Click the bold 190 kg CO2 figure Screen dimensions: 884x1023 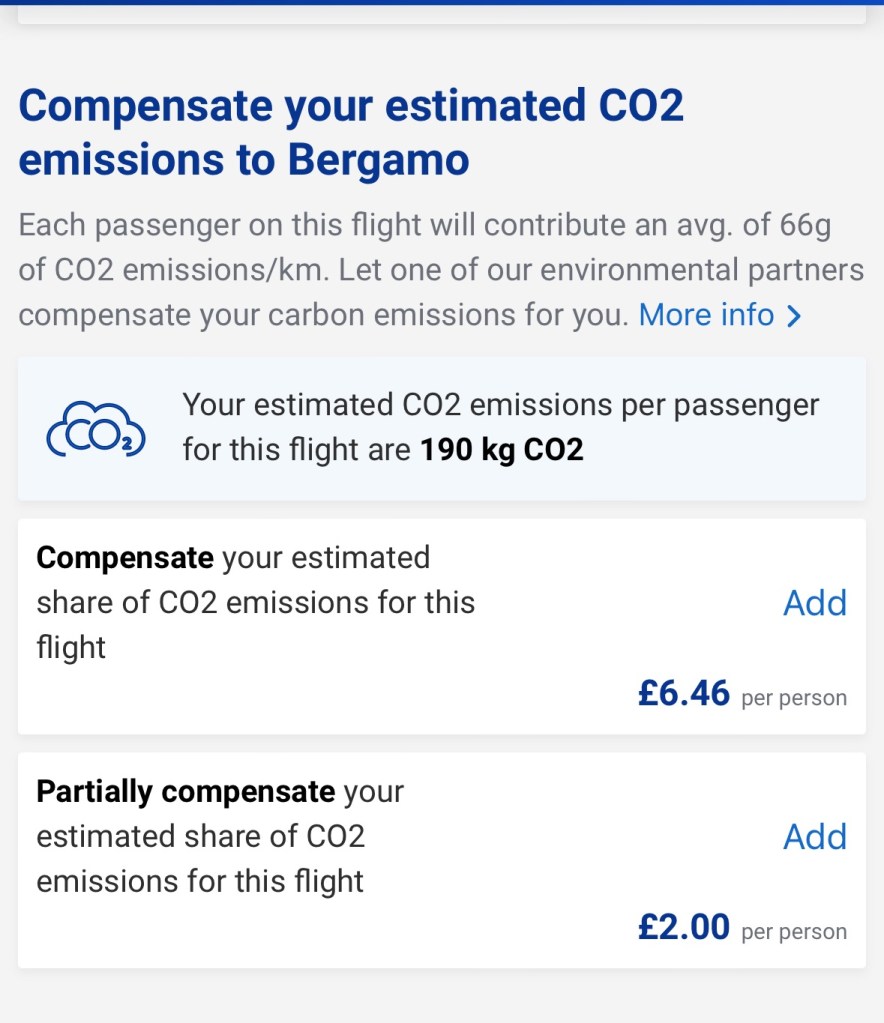coord(501,450)
